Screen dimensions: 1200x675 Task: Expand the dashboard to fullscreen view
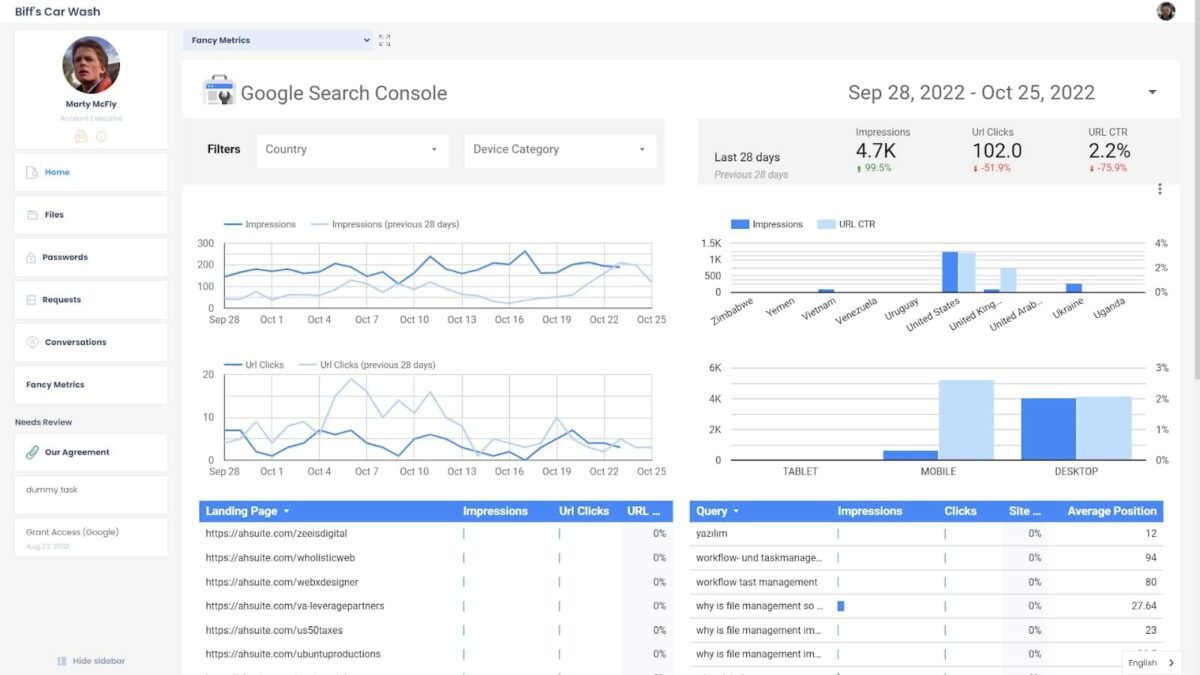[385, 41]
